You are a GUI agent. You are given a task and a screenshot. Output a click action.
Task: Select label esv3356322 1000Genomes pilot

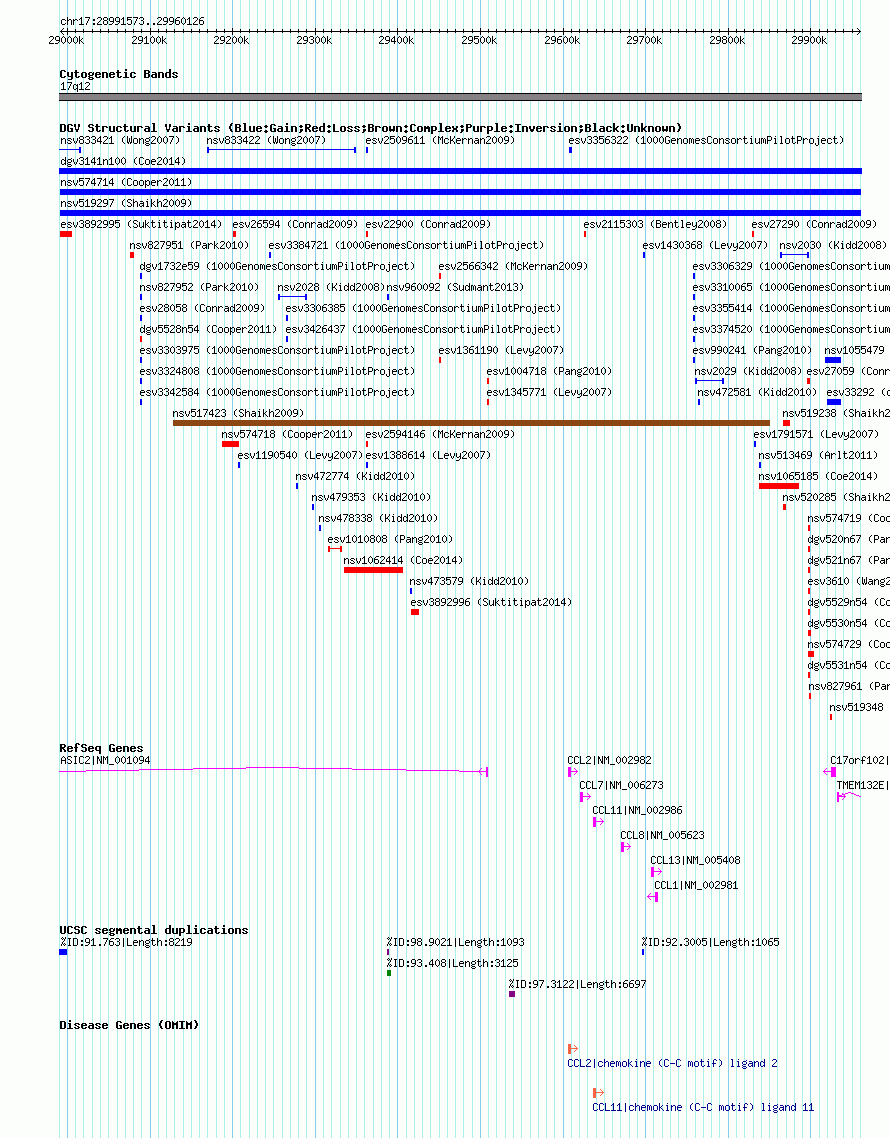(706, 140)
